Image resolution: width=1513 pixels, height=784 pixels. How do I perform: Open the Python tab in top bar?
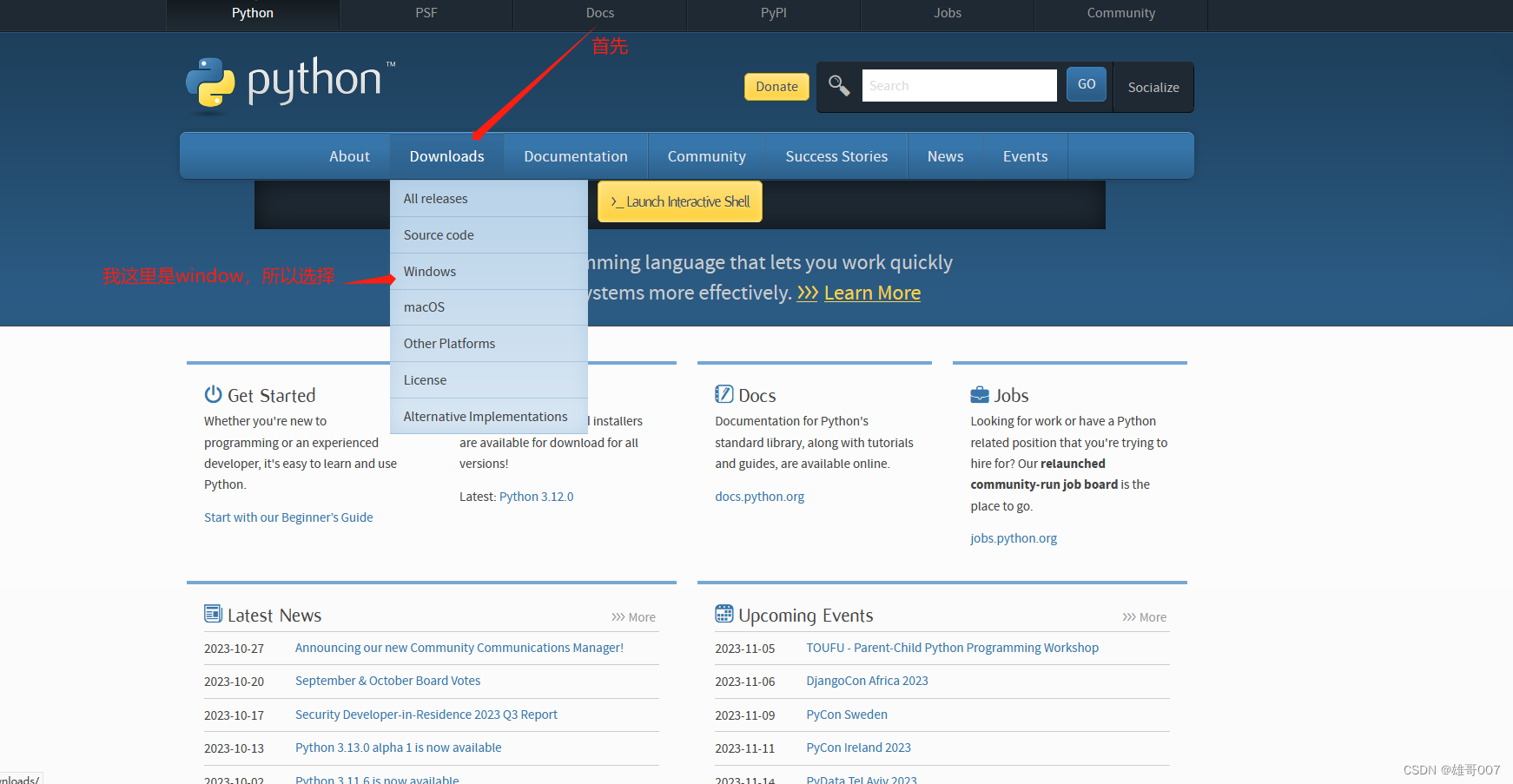pyautogui.click(x=253, y=13)
